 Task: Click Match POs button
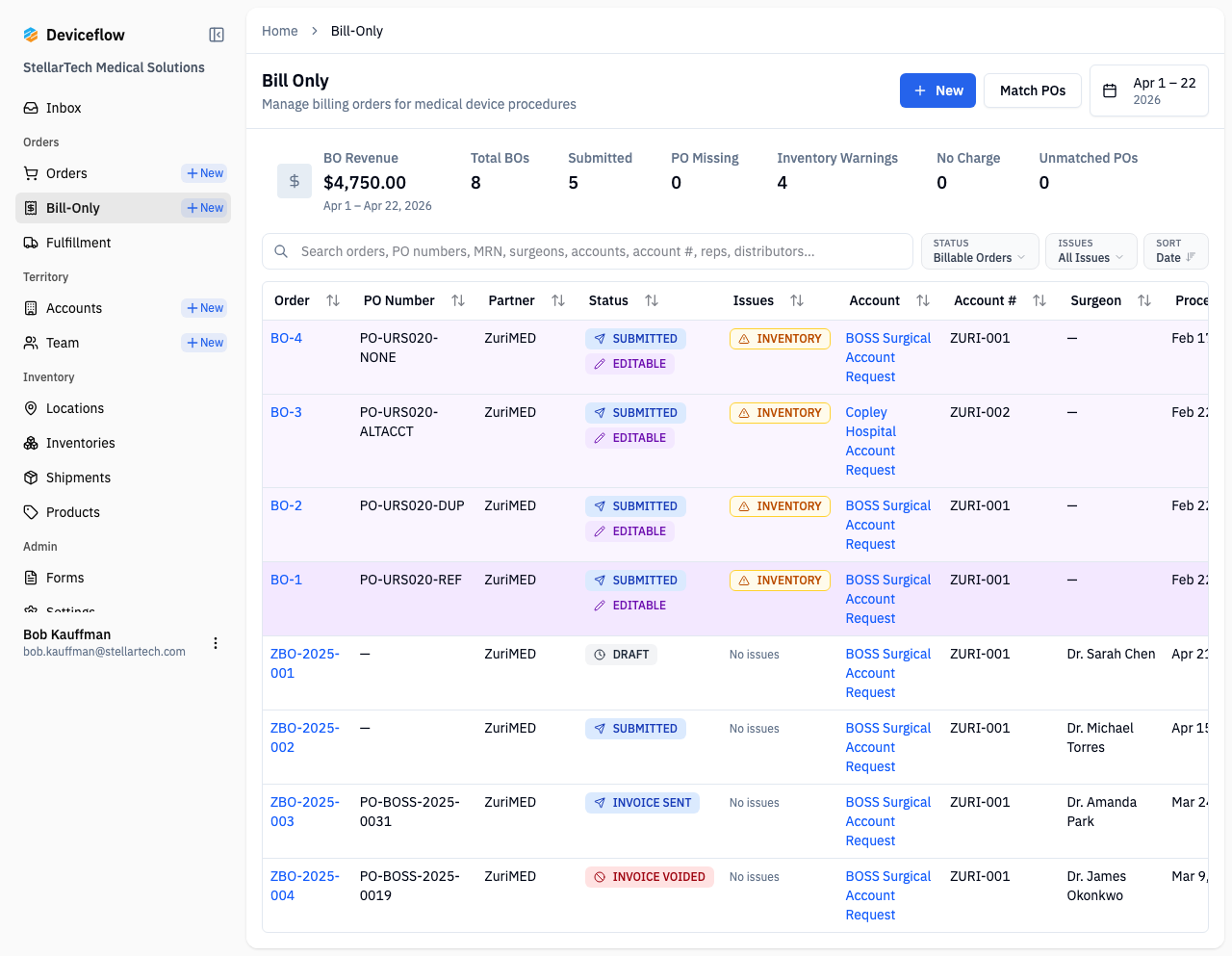point(1033,90)
